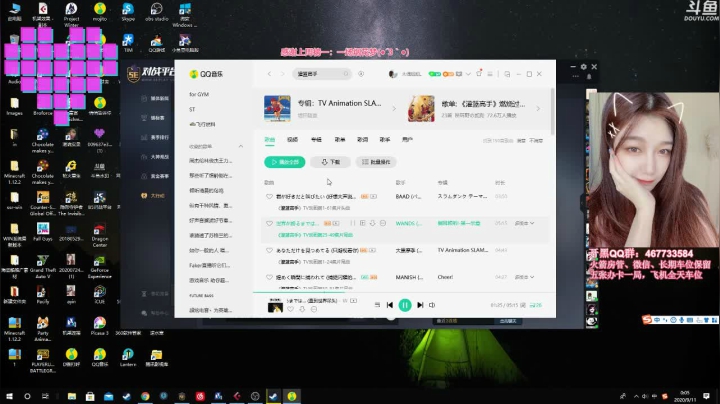Click the 批量操作 batch operation button
The width and height of the screenshot is (720, 404).
pyautogui.click(x=376, y=162)
